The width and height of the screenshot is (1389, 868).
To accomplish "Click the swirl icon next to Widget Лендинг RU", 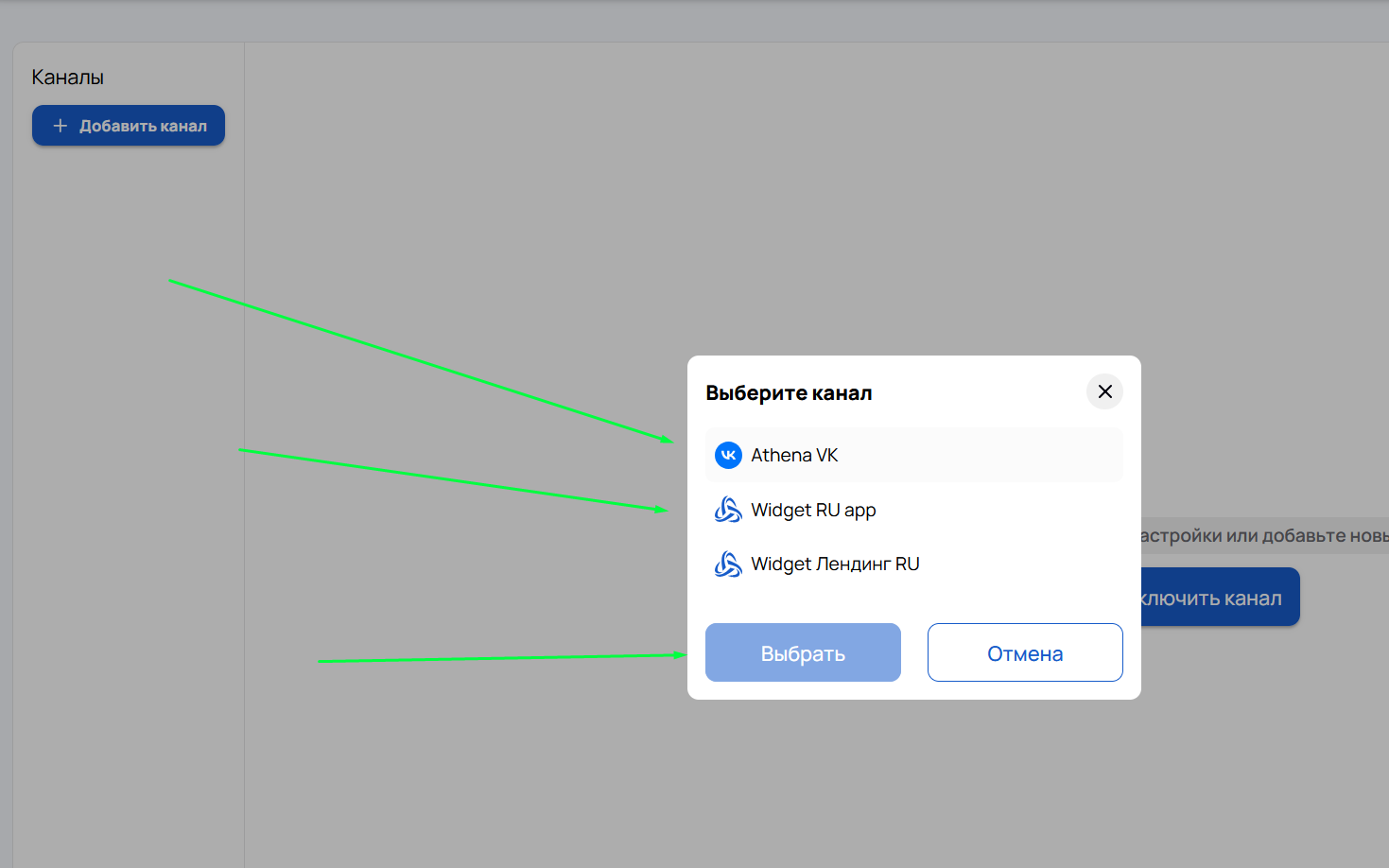I will [x=728, y=564].
